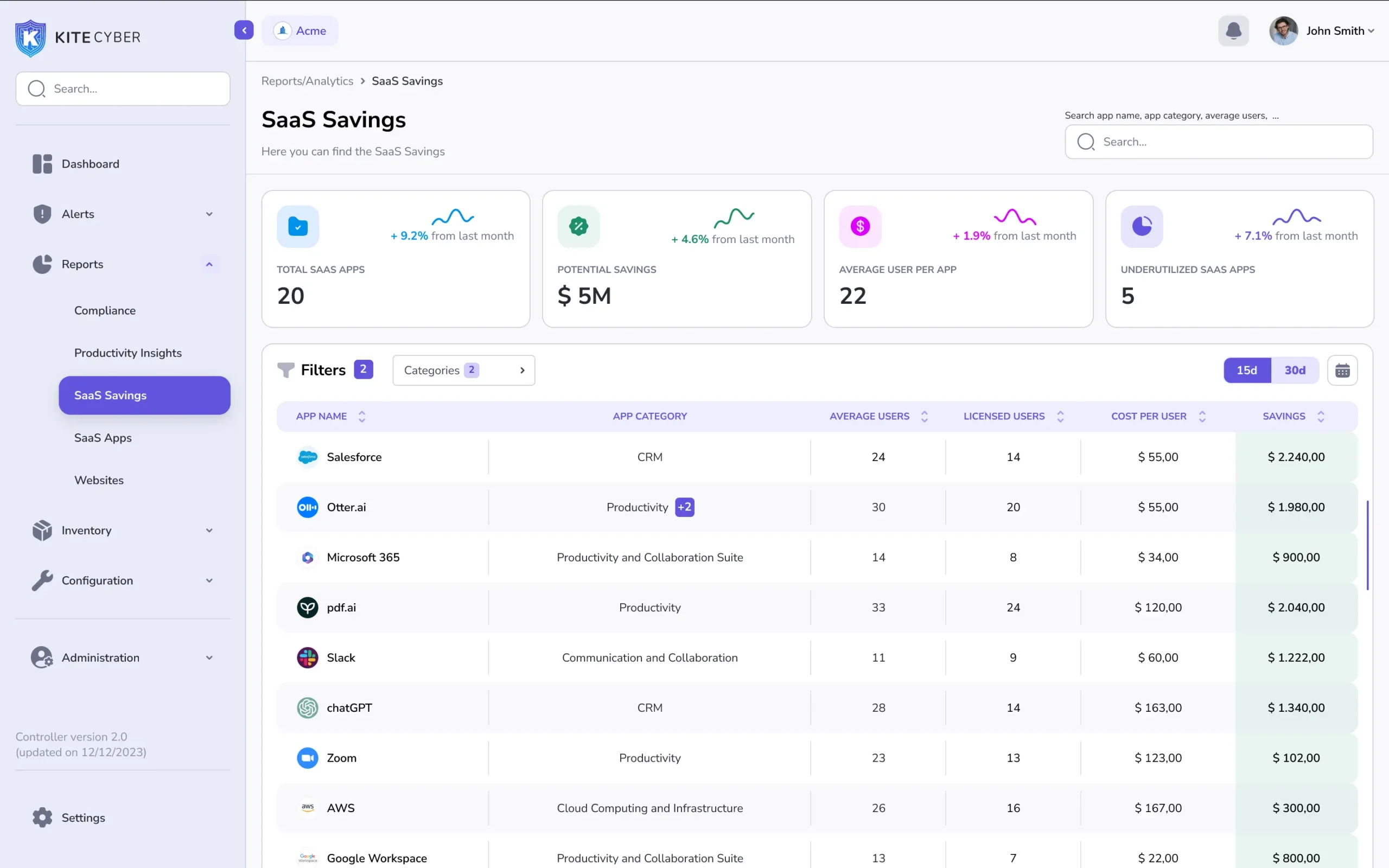The image size is (1389, 868).
Task: Click the pdf.ai app logo
Action: coord(308,608)
